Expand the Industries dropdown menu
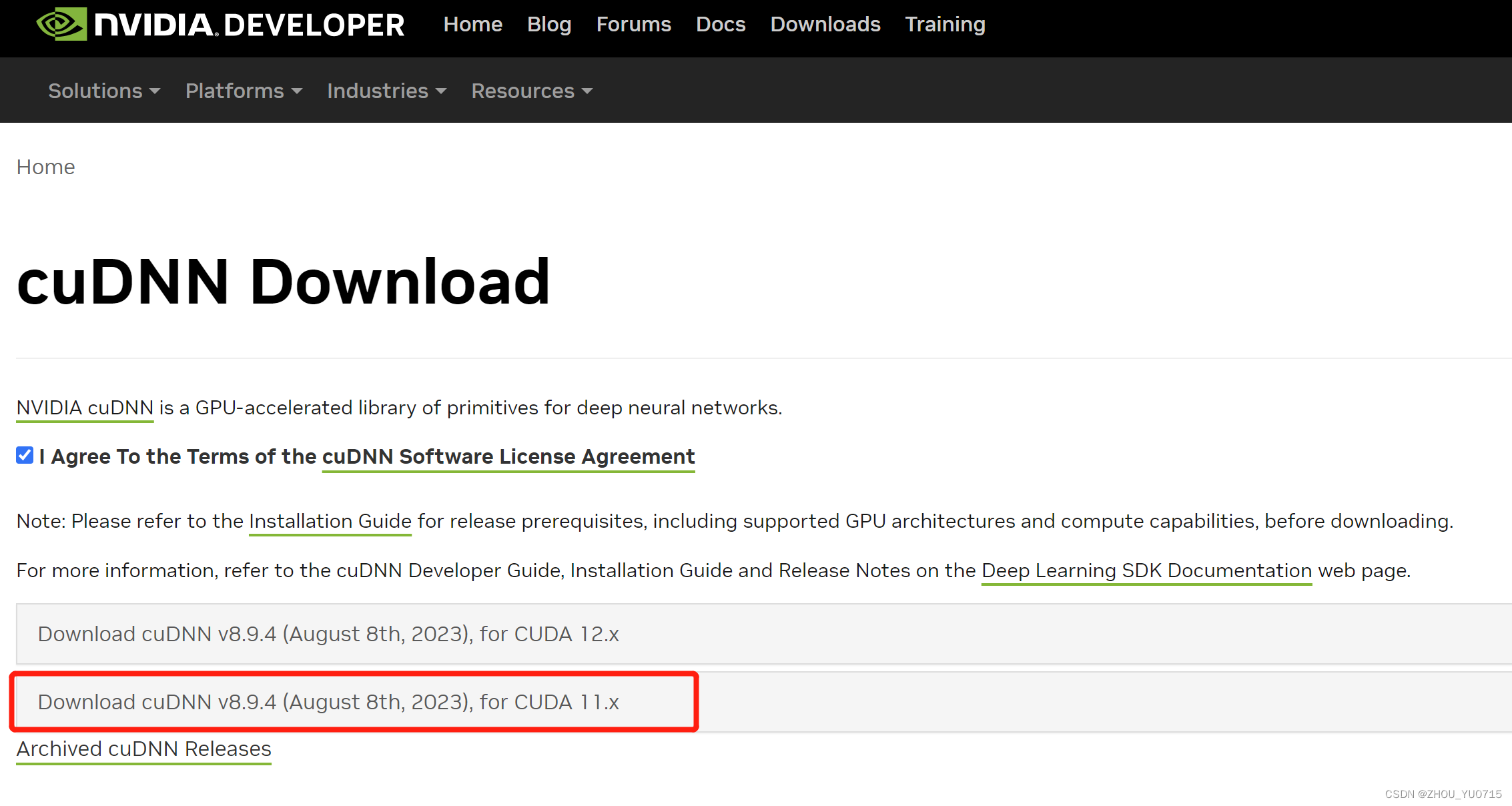The image size is (1512, 806). 386,91
